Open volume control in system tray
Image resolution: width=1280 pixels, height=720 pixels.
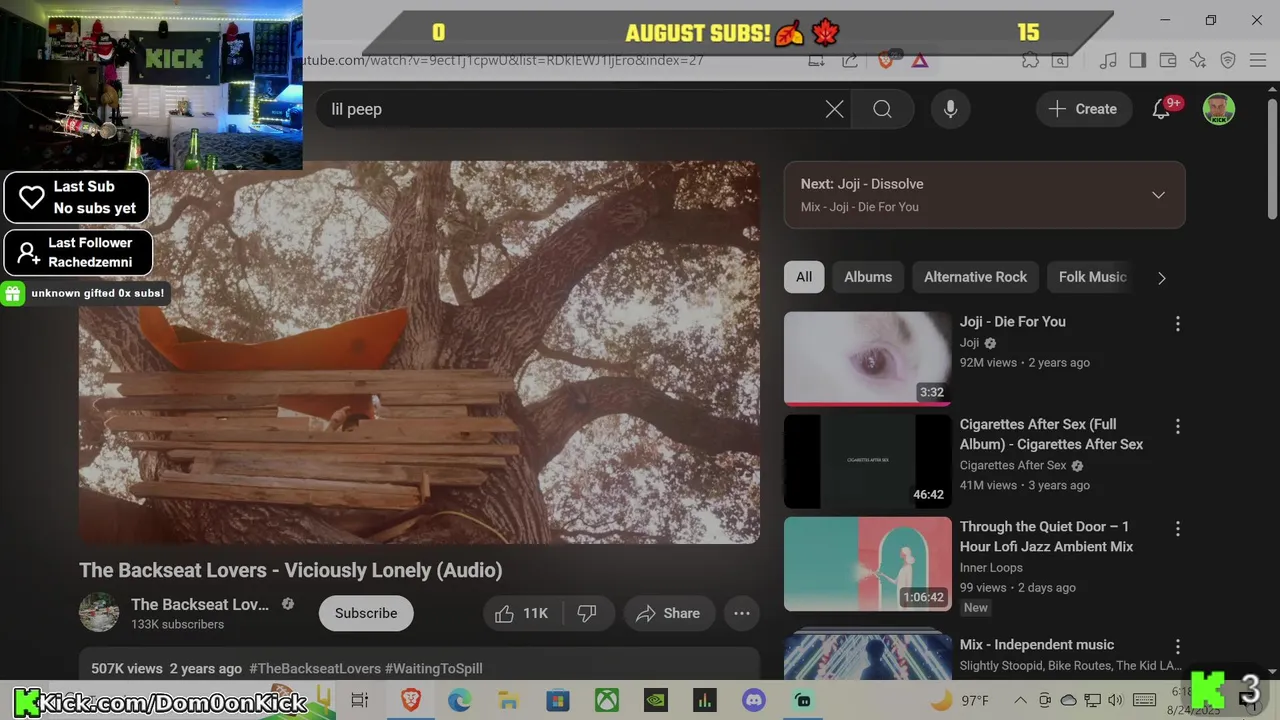click(1116, 700)
